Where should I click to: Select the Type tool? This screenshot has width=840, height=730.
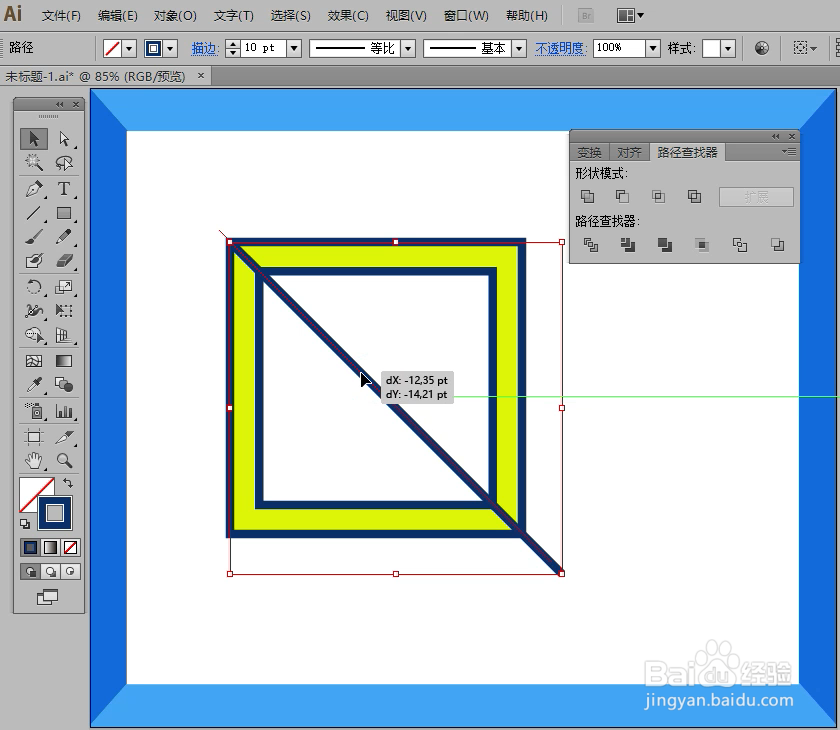tap(64, 189)
